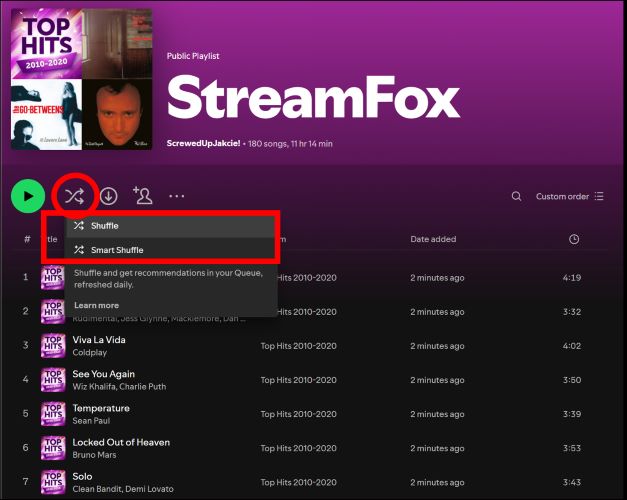Click Date added value for Temperature

click(x=437, y=414)
